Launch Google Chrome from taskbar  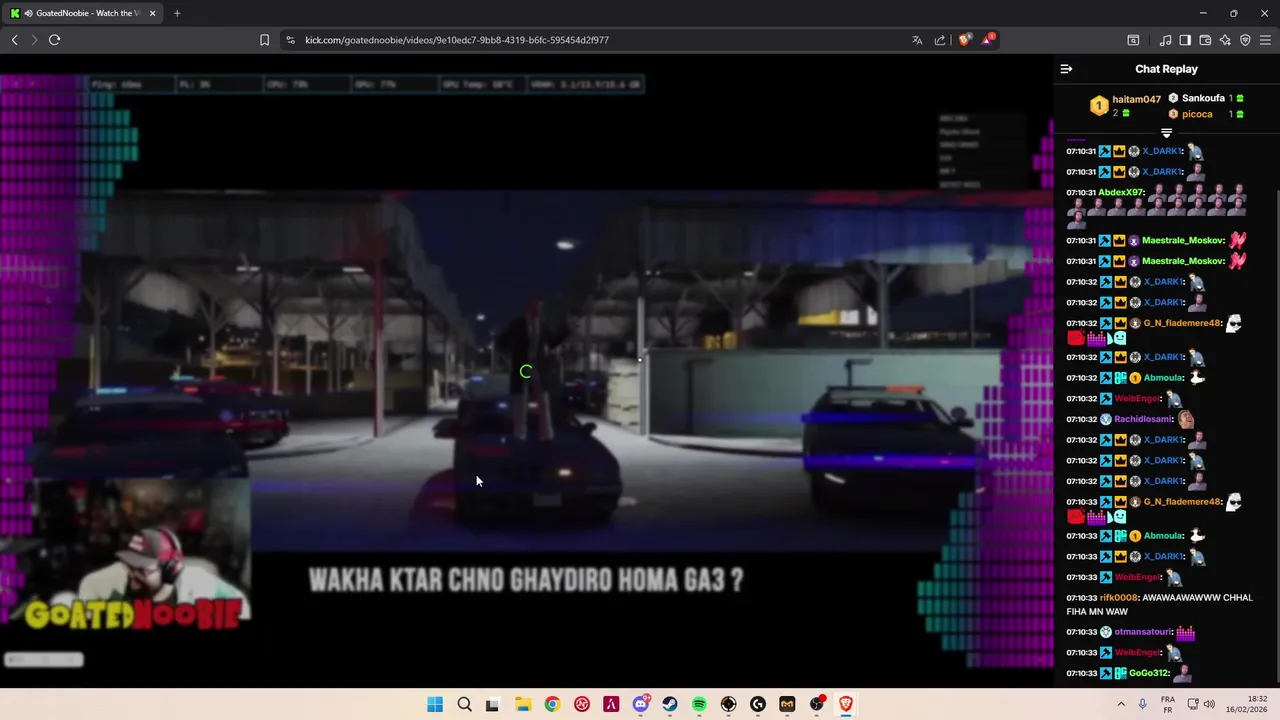coord(552,704)
